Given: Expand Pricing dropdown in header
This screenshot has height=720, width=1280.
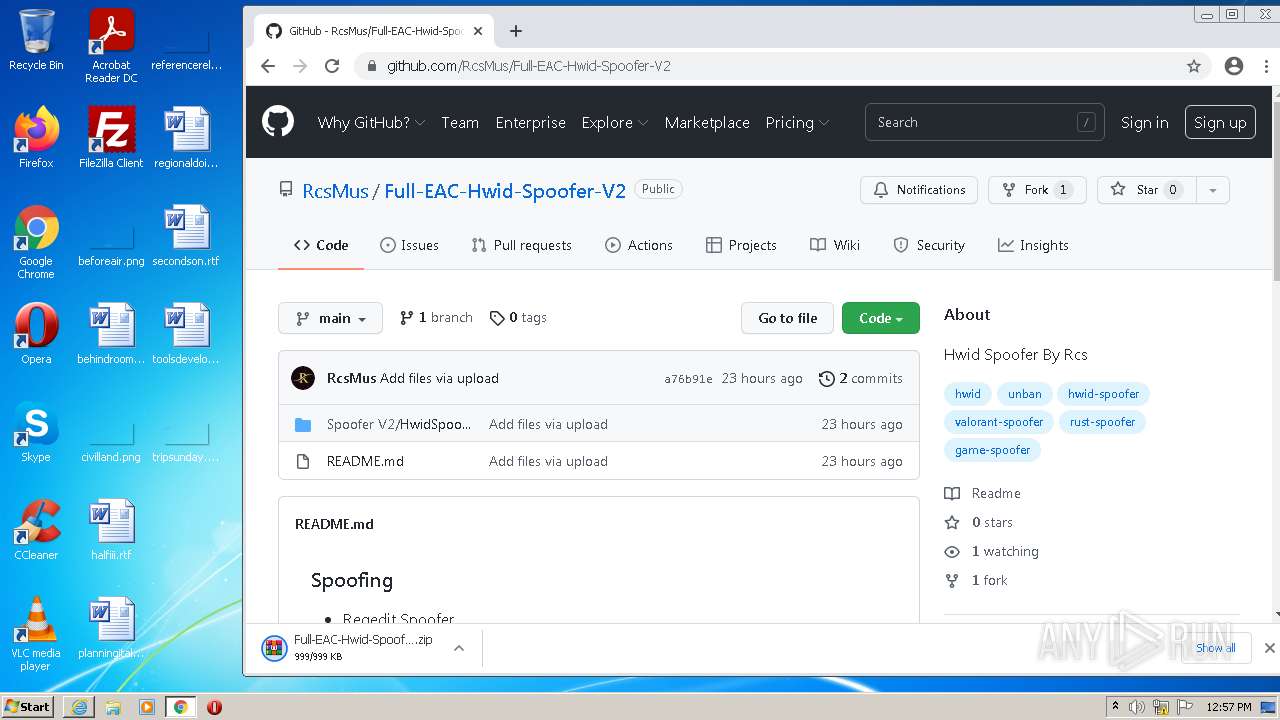Looking at the screenshot, I should click(797, 122).
